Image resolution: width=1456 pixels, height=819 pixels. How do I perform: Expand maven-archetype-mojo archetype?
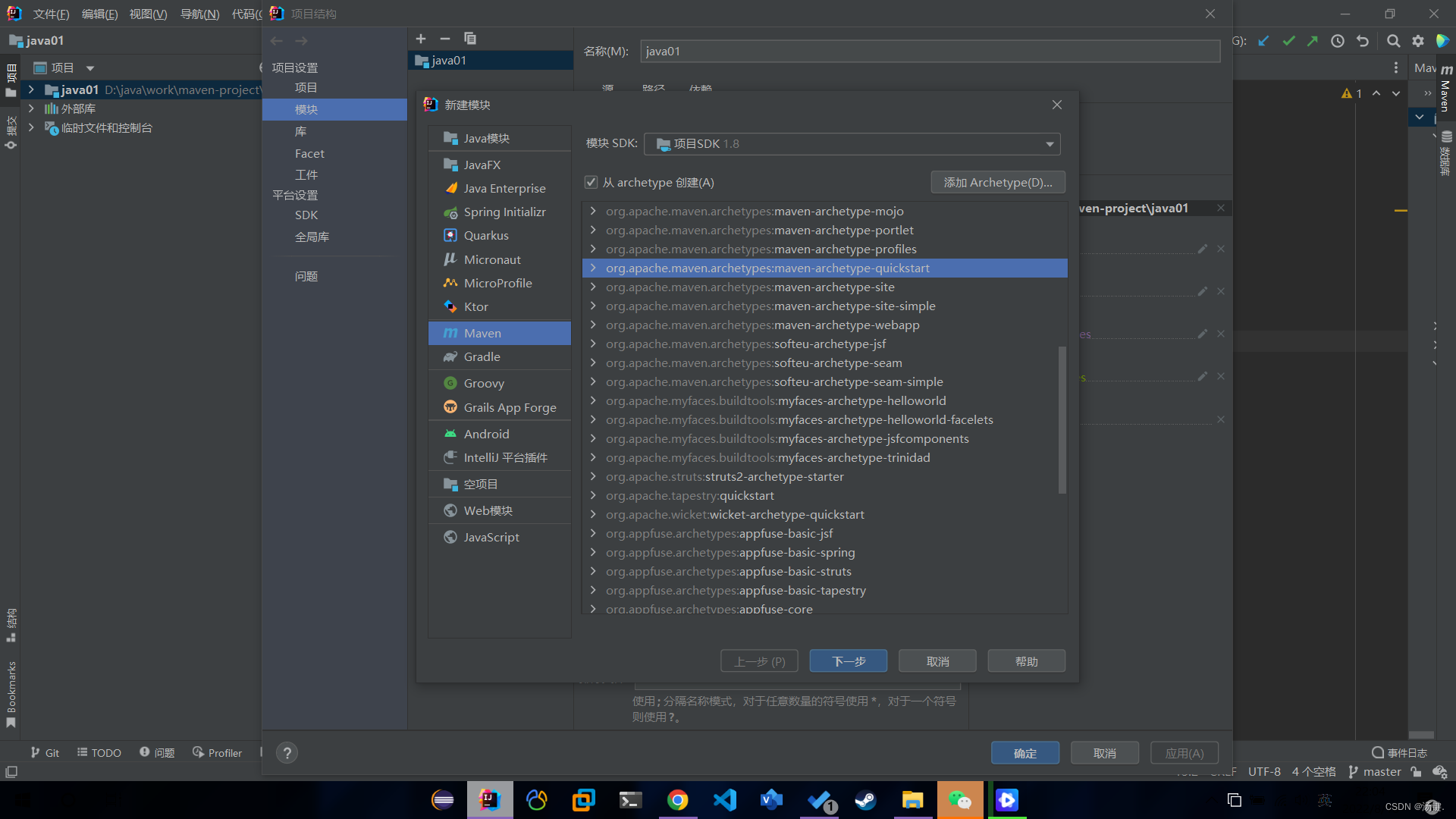(593, 211)
